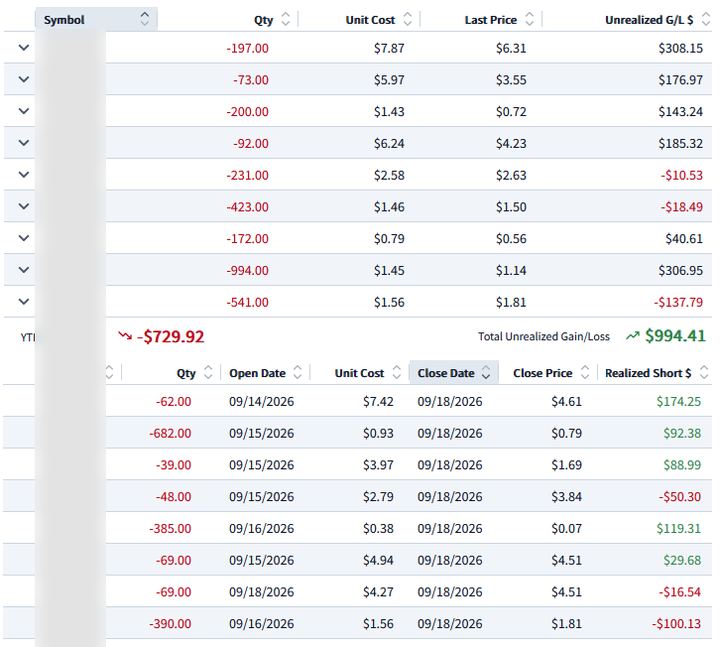
Task: Click the -$100.13 realized short cell
Action: pos(676,624)
